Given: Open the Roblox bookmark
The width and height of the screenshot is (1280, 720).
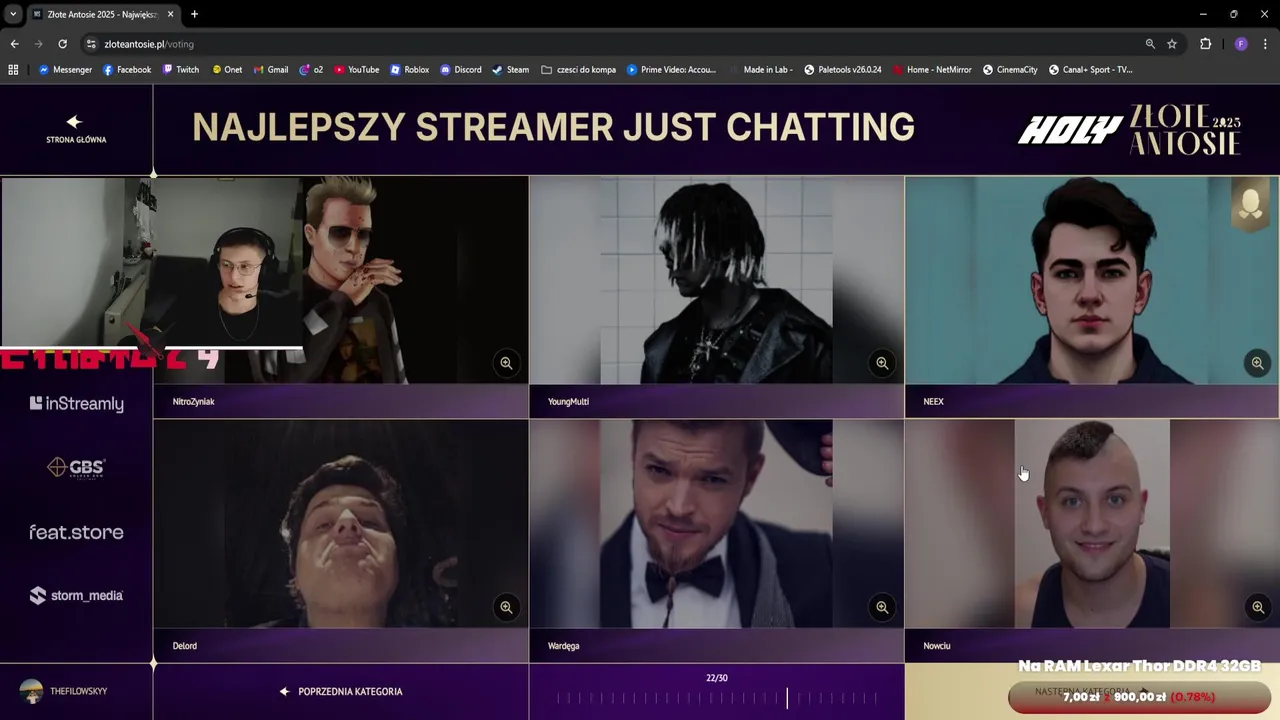Looking at the screenshot, I should 409,70.
